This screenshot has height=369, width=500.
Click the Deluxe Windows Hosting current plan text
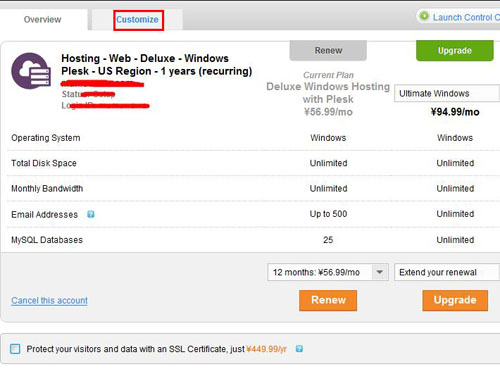click(x=328, y=93)
